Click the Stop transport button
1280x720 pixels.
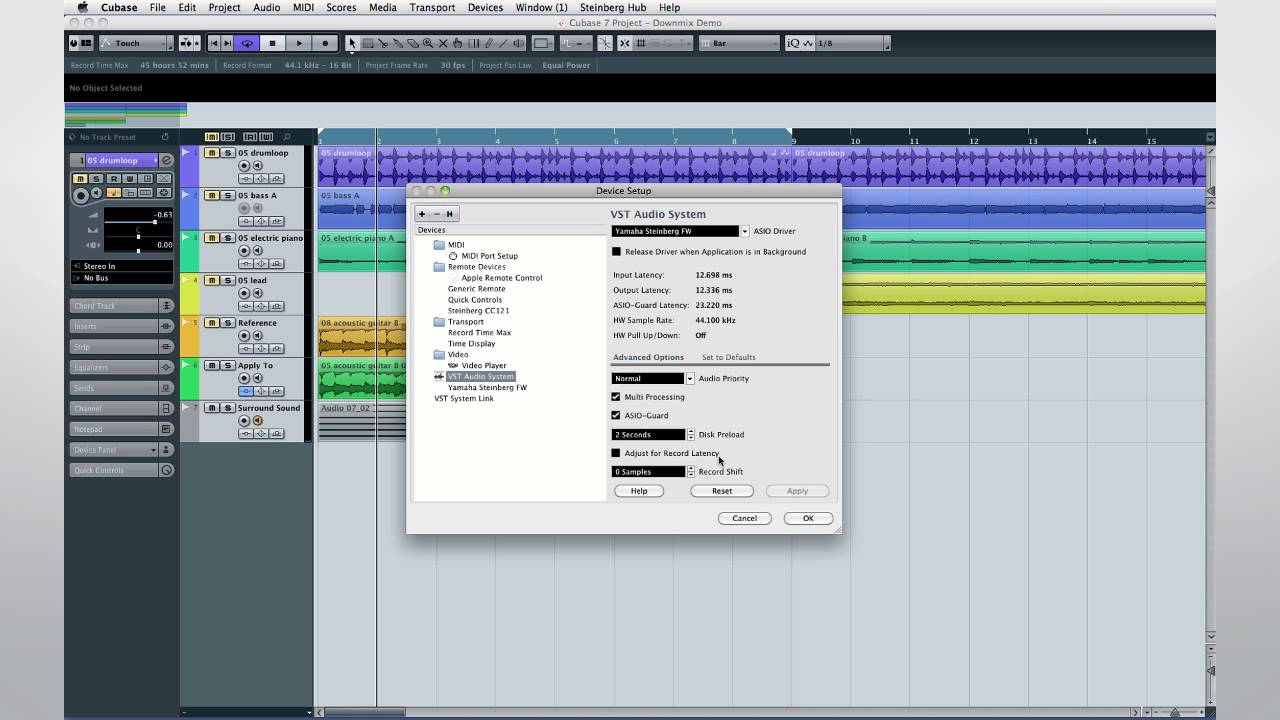(272, 43)
